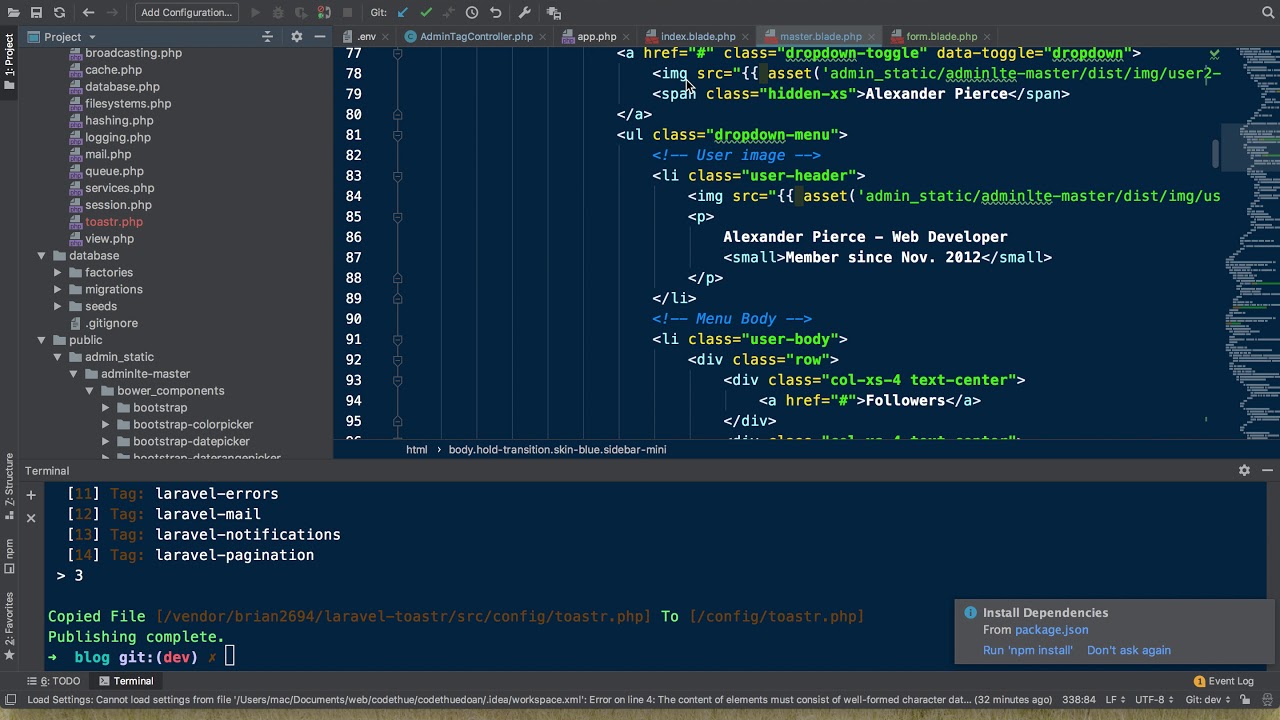Viewport: 1280px width, 720px height.
Task: Click the Git commit checkmark icon
Action: [426, 13]
